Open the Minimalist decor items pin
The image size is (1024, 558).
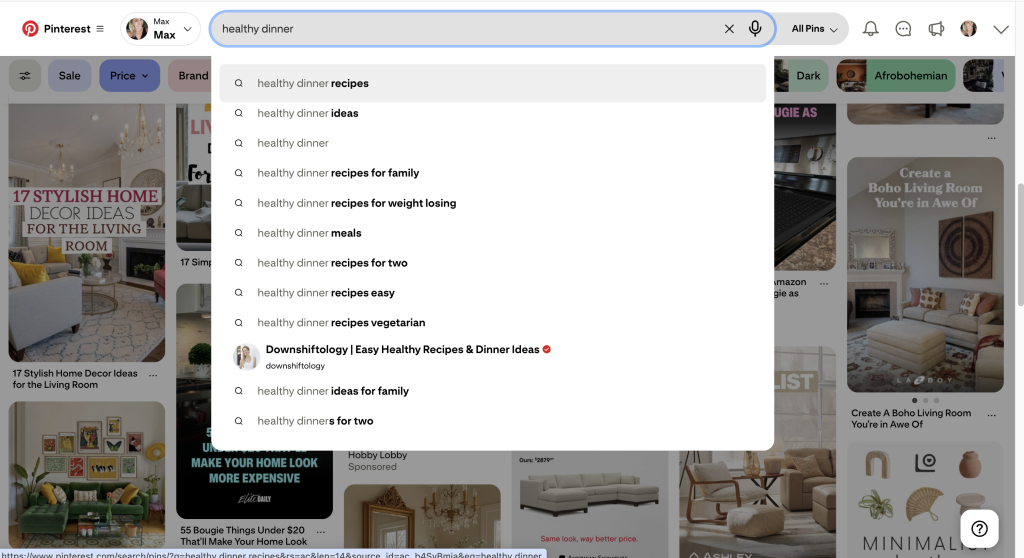(x=925, y=501)
